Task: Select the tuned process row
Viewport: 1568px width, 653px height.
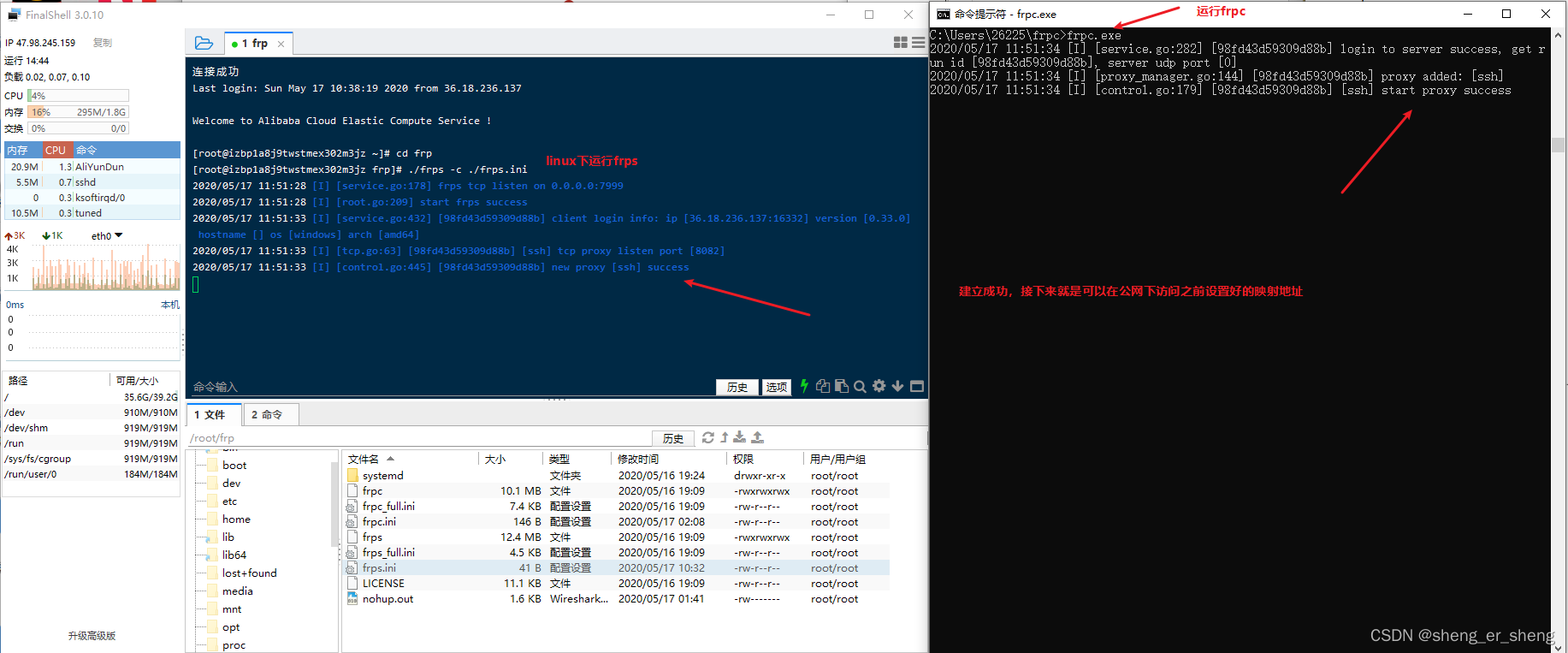Action: [x=92, y=213]
